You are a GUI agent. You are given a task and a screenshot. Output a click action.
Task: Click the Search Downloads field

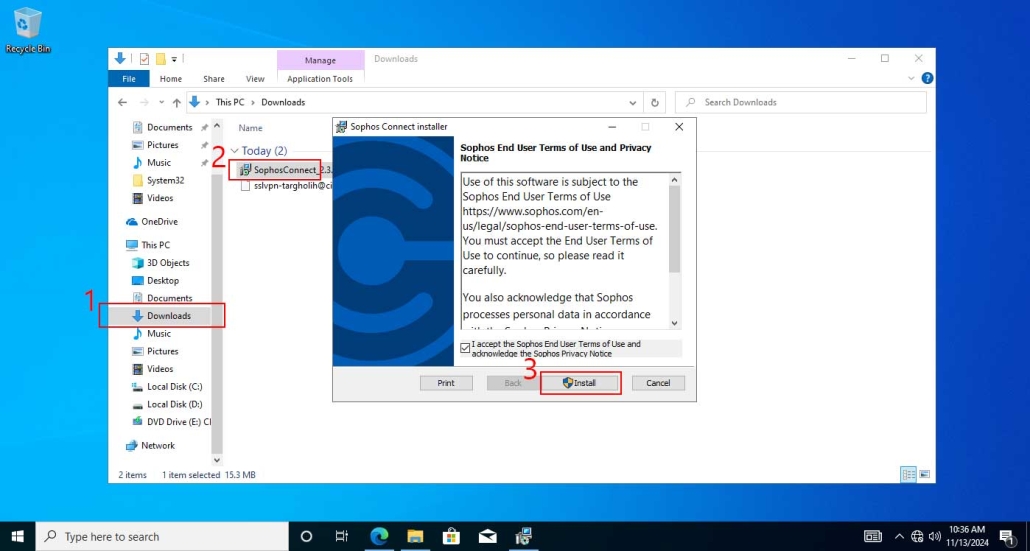pos(801,102)
